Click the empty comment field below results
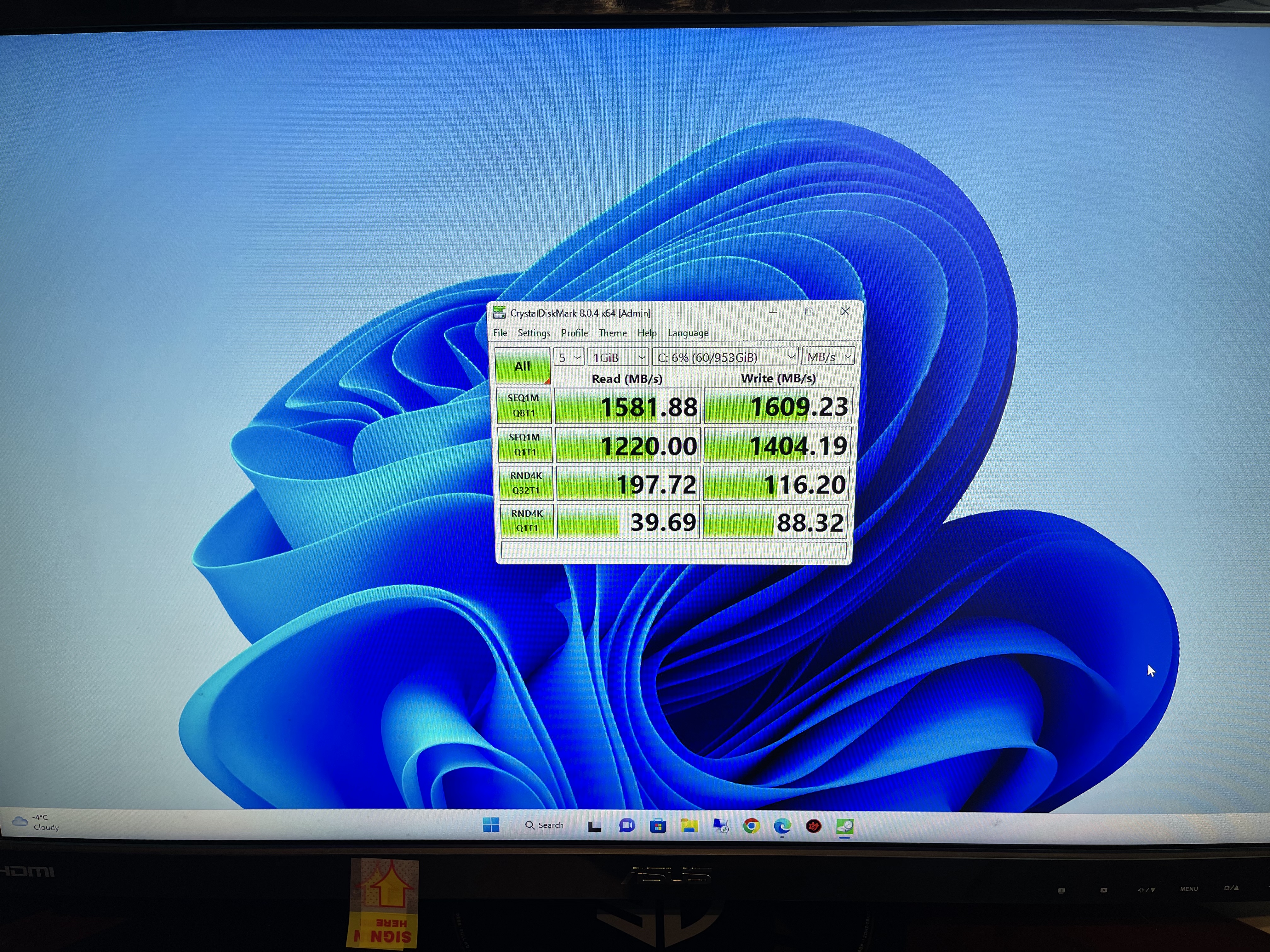Viewport: 1270px width, 952px height. pyautogui.click(x=673, y=550)
